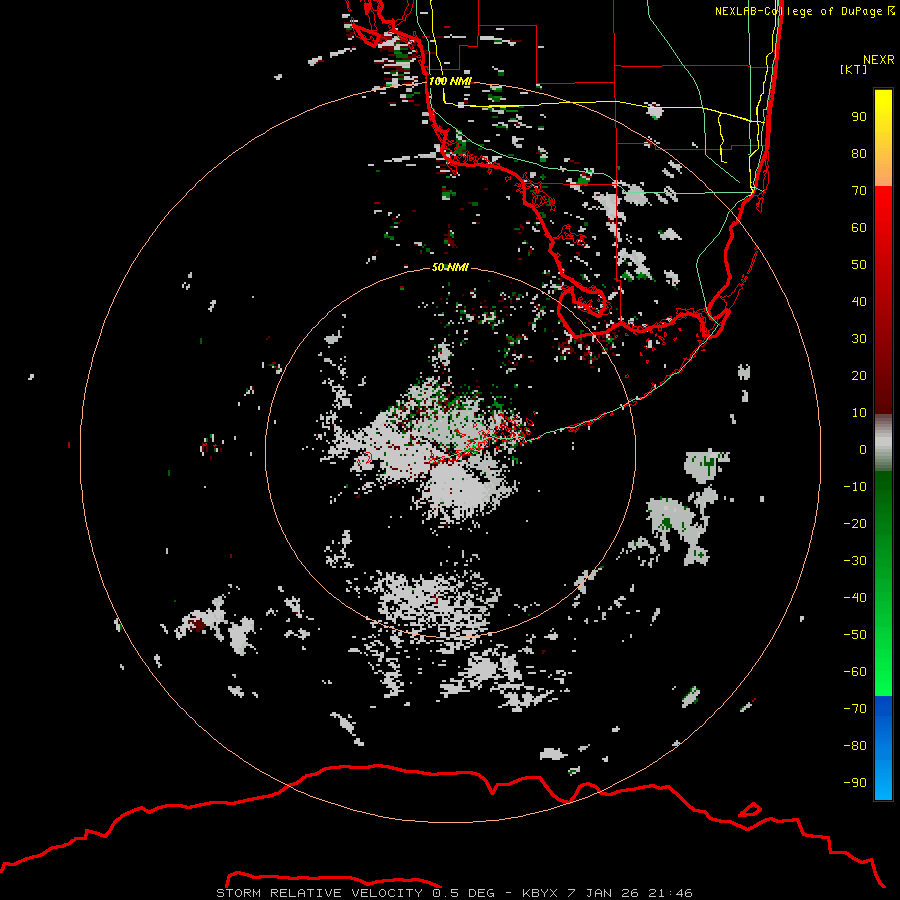Click the "-70" value on the color scale
The image size is (900, 900).
point(855,709)
